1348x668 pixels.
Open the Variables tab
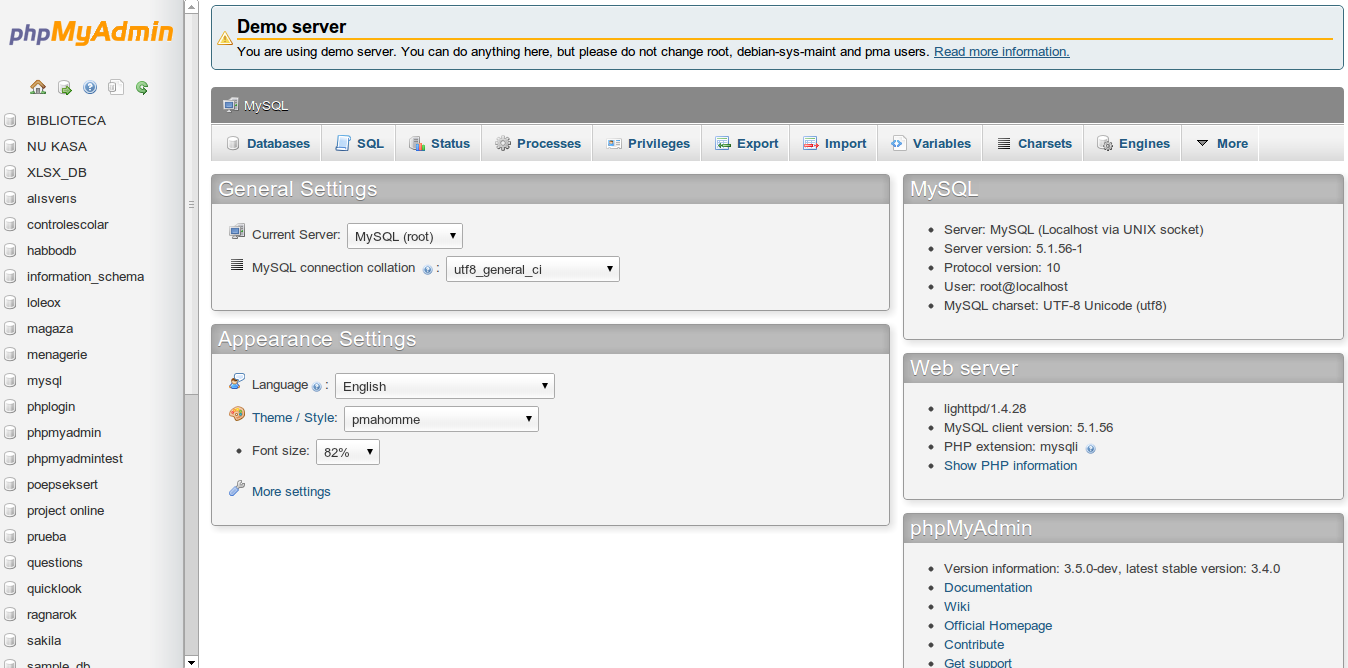(930, 143)
